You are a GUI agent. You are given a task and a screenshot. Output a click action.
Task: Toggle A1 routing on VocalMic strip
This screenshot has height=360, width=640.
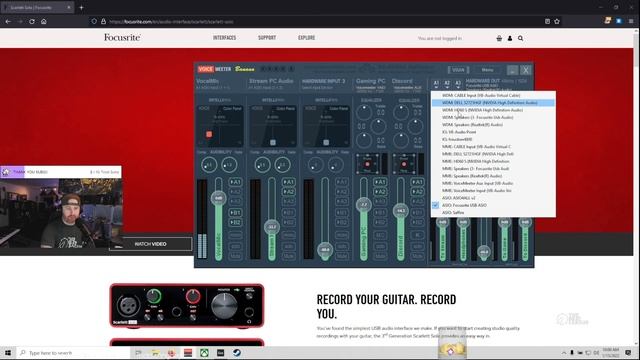point(235,182)
